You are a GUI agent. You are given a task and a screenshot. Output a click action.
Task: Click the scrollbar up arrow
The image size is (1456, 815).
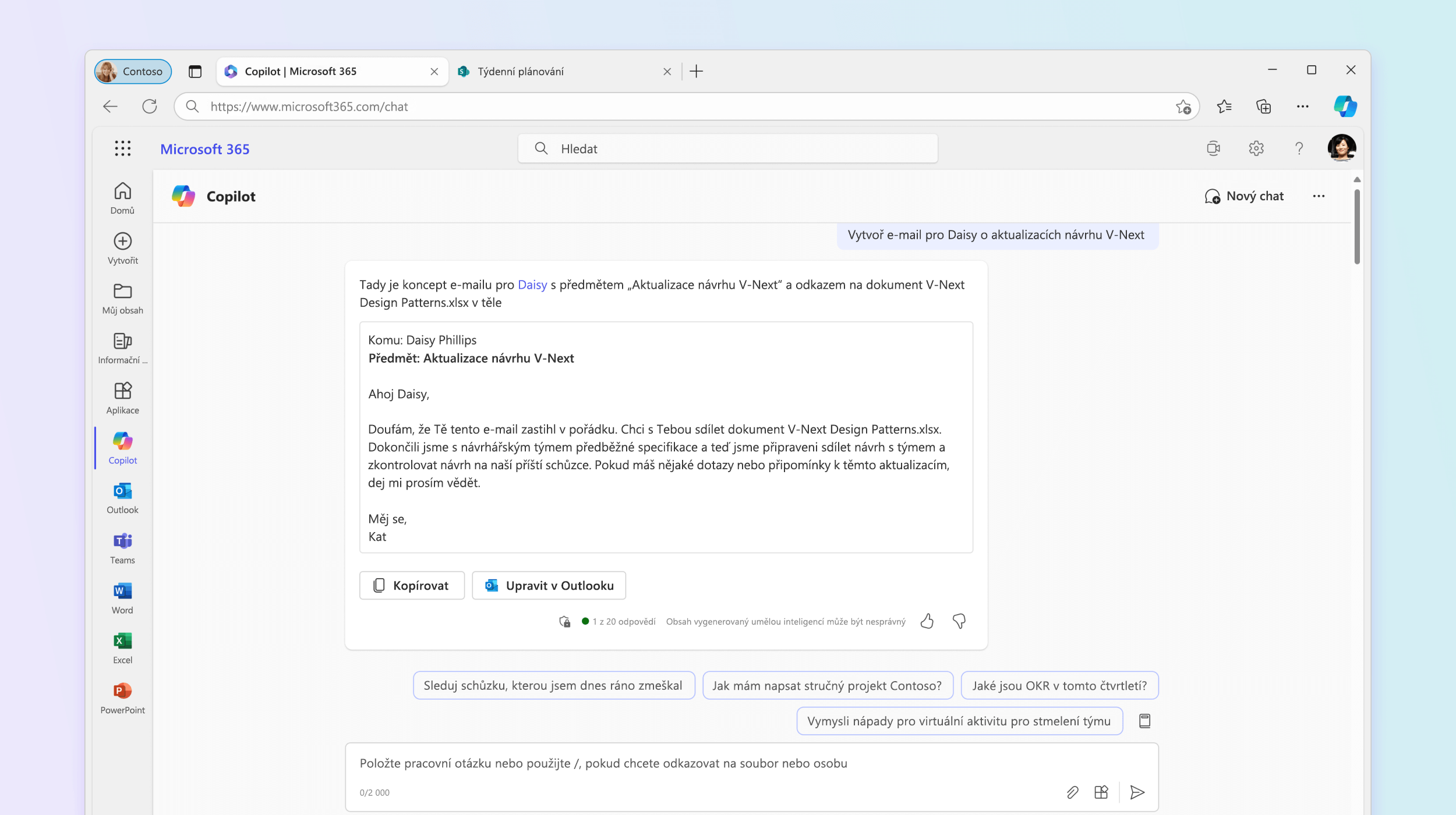point(1357,179)
